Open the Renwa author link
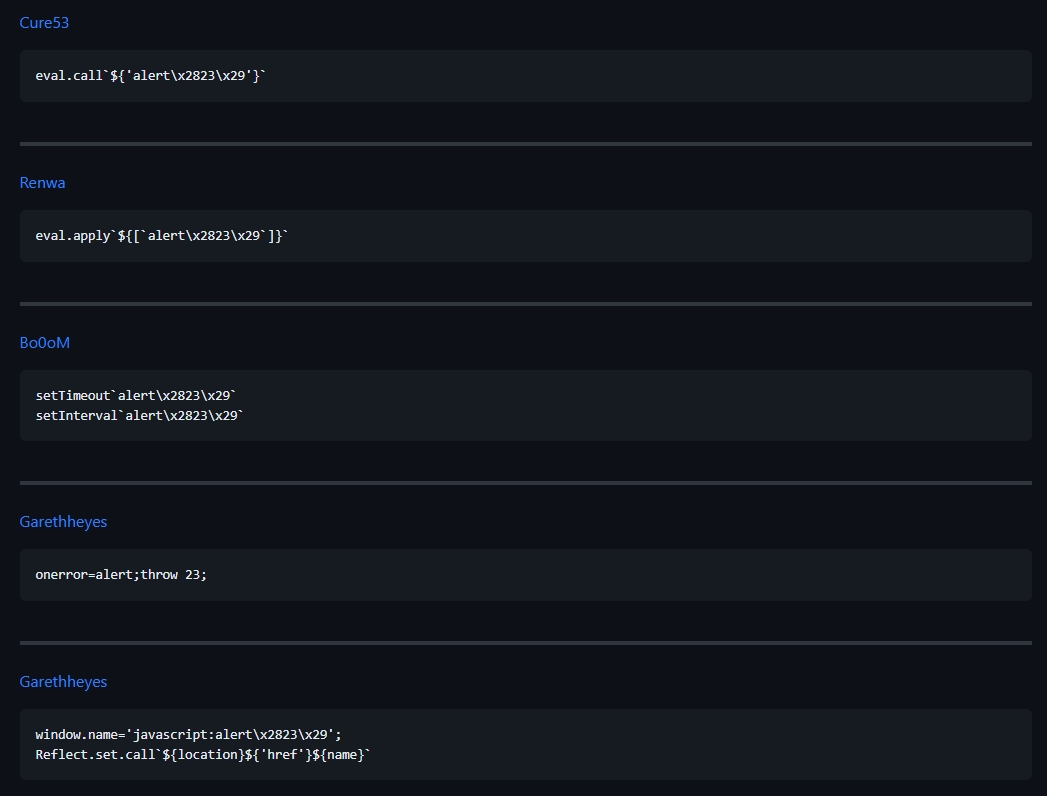This screenshot has height=796, width=1047. click(x=42, y=183)
